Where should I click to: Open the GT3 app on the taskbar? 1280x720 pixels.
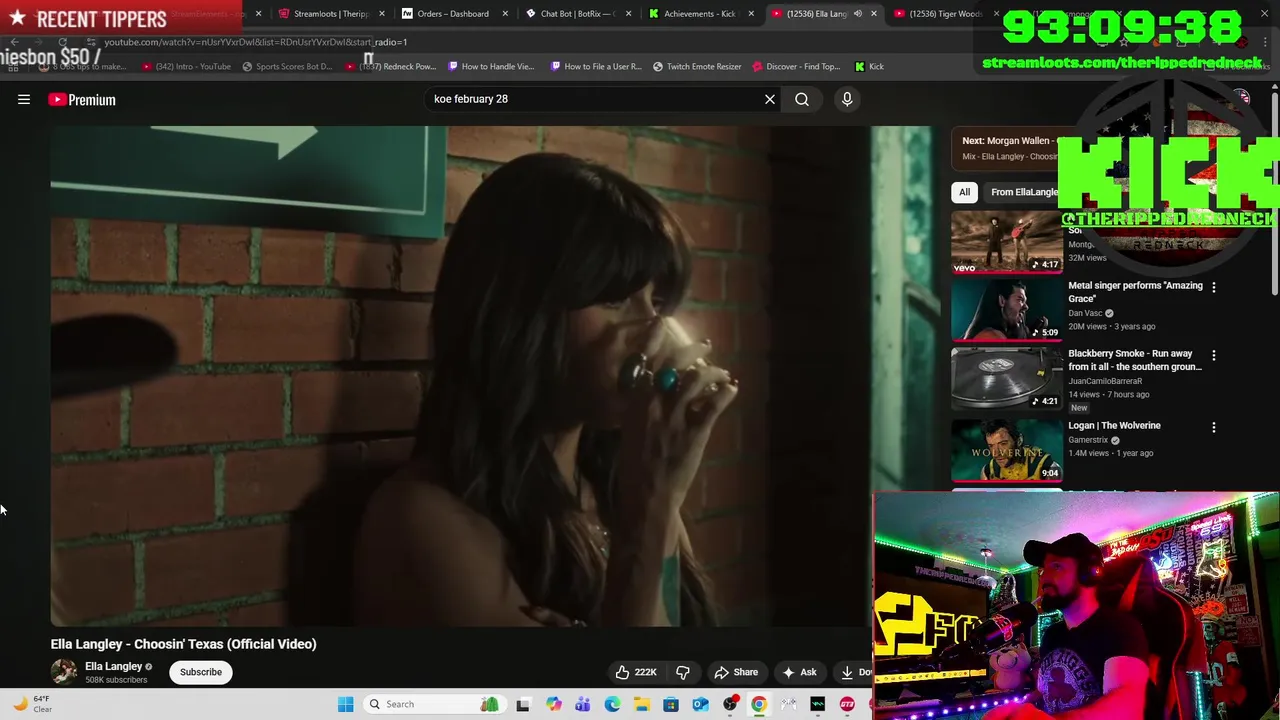(848, 704)
